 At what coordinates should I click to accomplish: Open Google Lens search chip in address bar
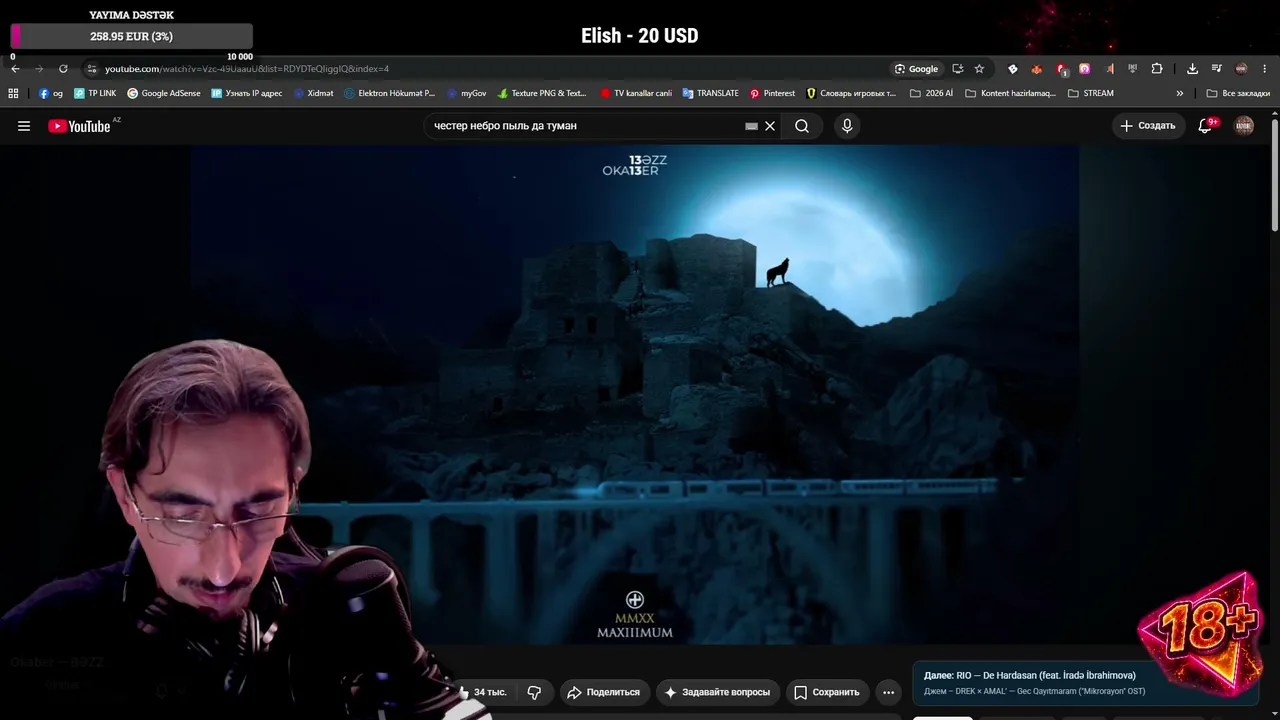pyautogui.click(x=917, y=69)
